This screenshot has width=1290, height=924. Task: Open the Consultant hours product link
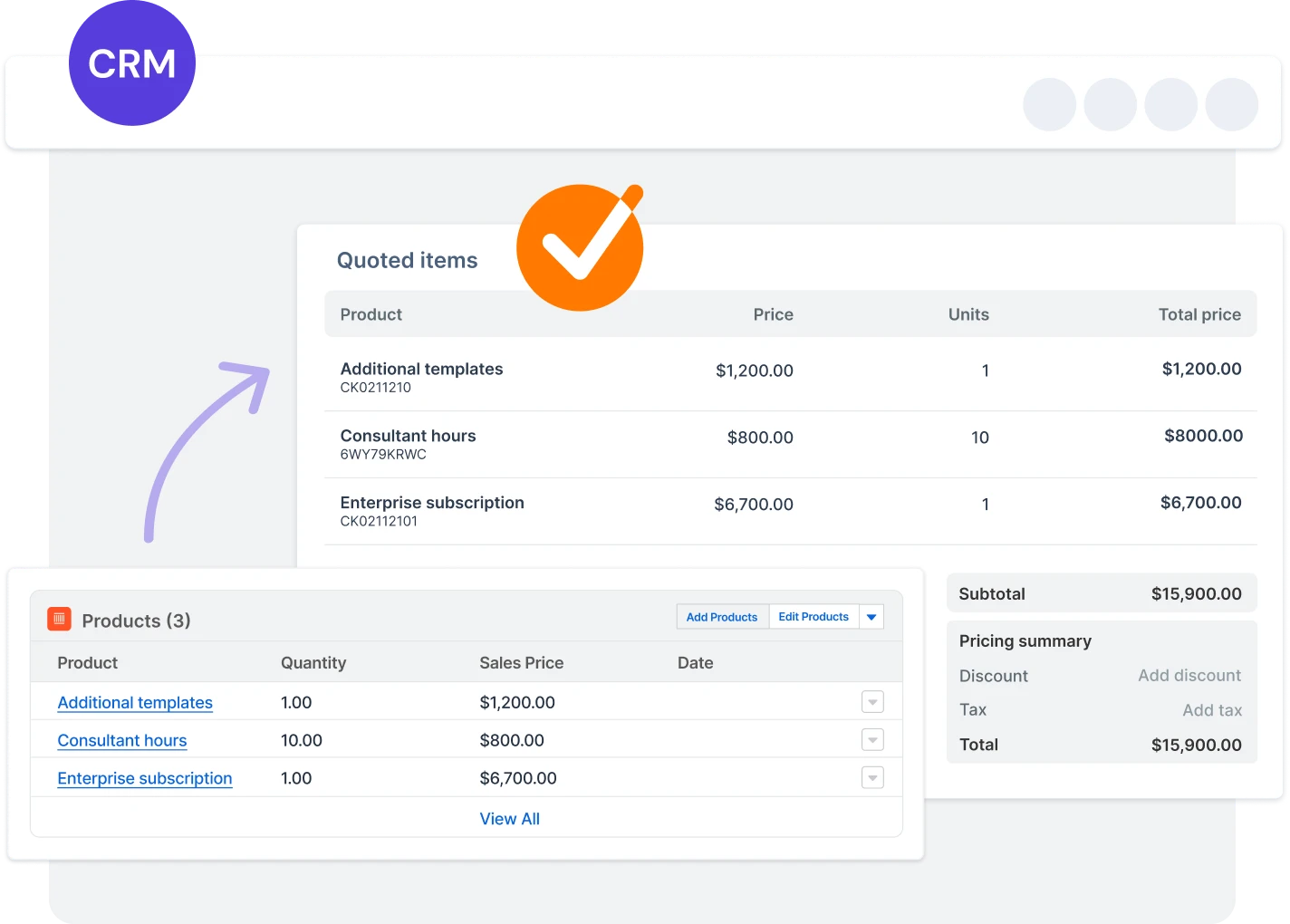(x=122, y=740)
